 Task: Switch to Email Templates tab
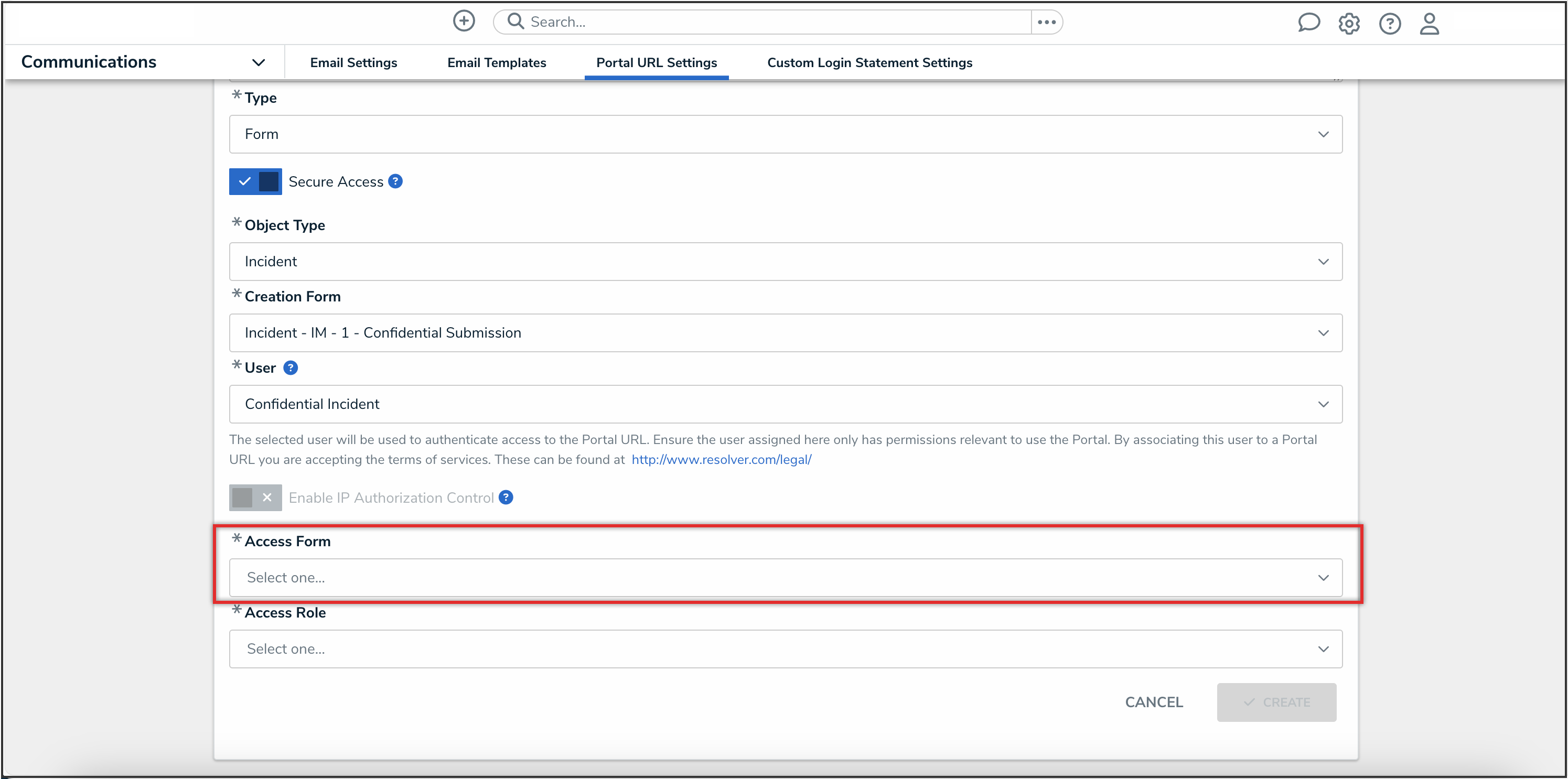[496, 63]
